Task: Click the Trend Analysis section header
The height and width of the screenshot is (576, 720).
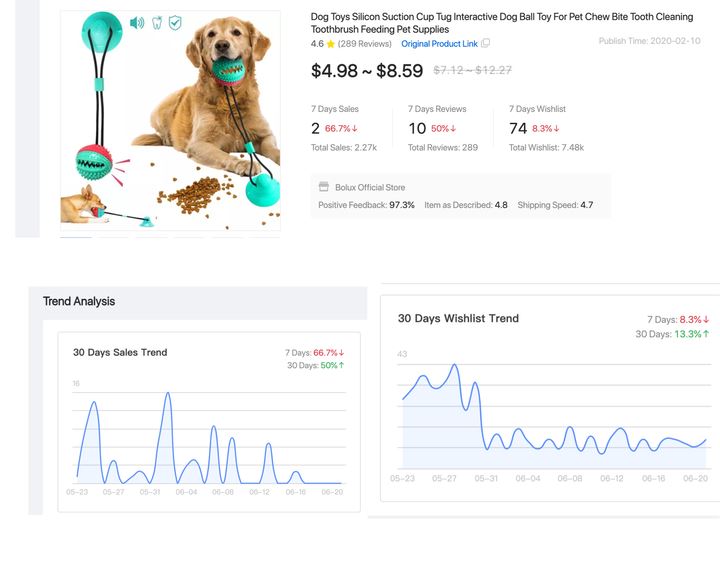Action: pos(79,301)
